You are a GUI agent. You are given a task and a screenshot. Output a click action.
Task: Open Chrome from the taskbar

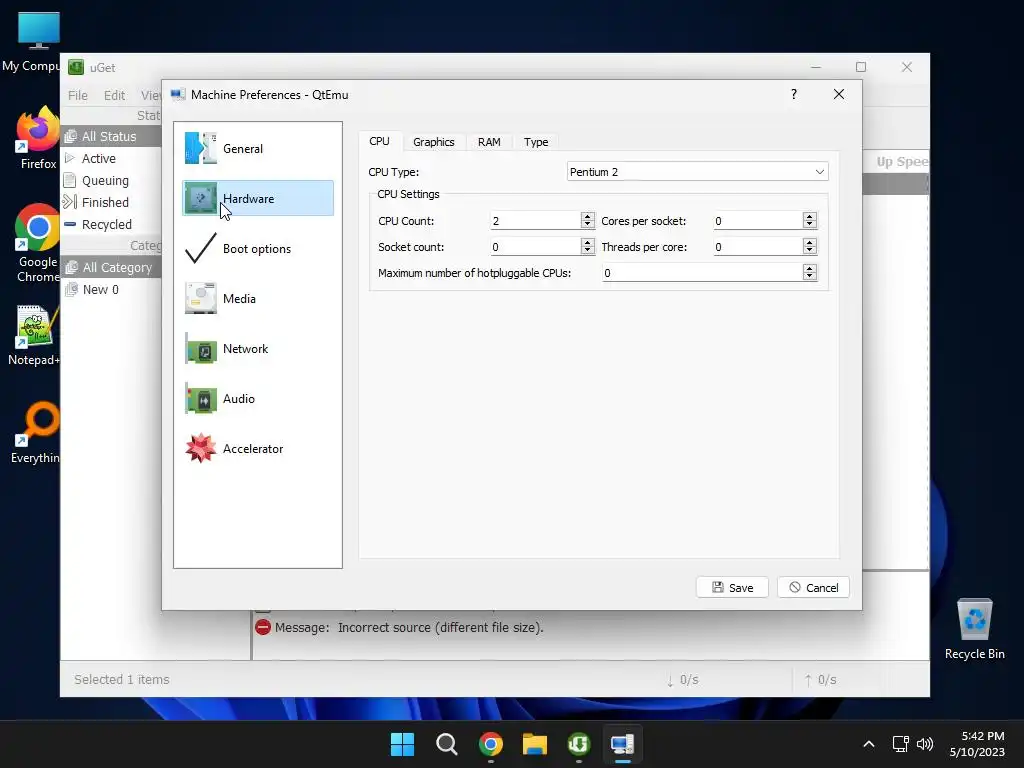(x=490, y=744)
